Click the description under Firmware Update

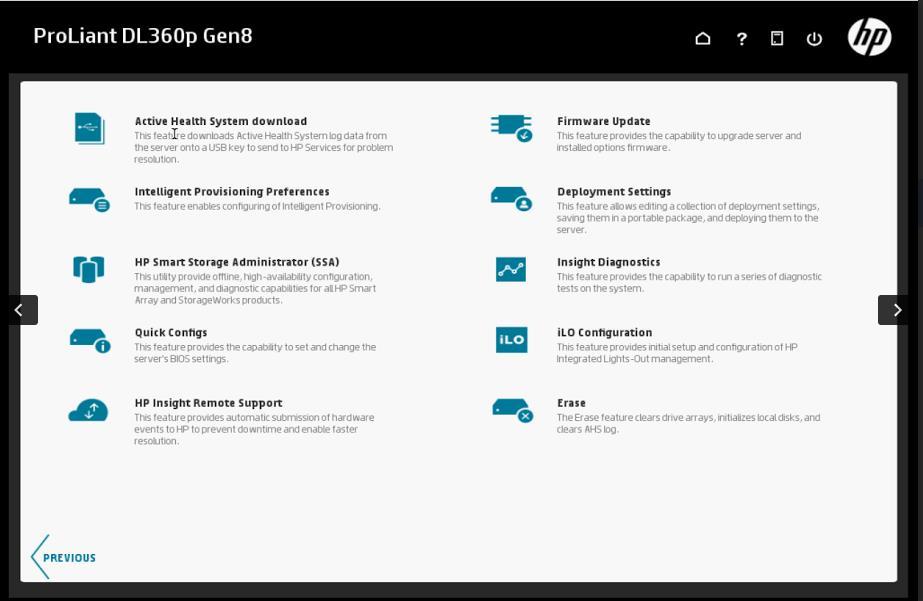(x=679, y=142)
